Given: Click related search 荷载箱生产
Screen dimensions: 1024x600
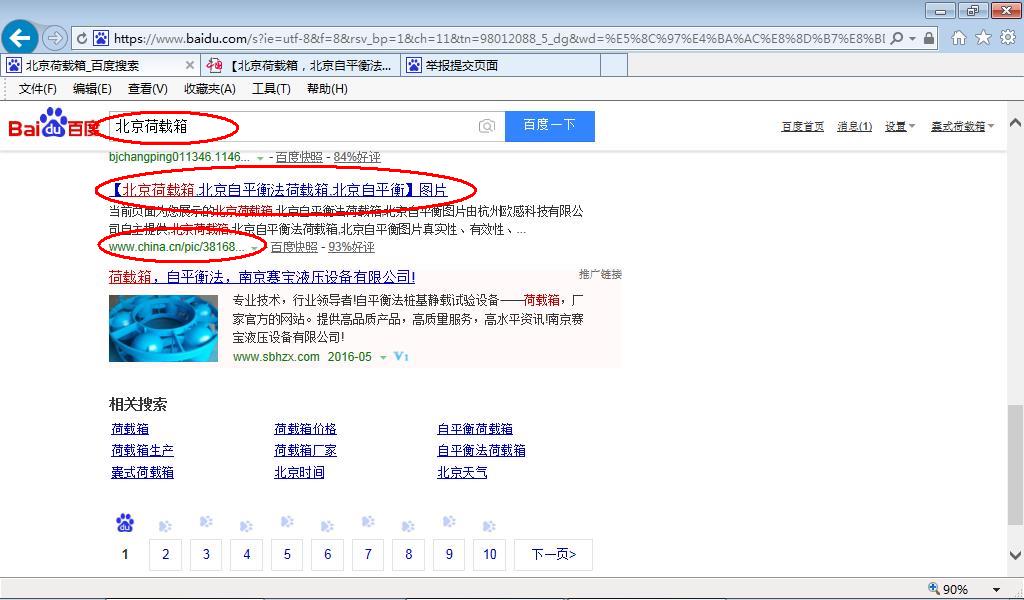Looking at the screenshot, I should point(142,450).
